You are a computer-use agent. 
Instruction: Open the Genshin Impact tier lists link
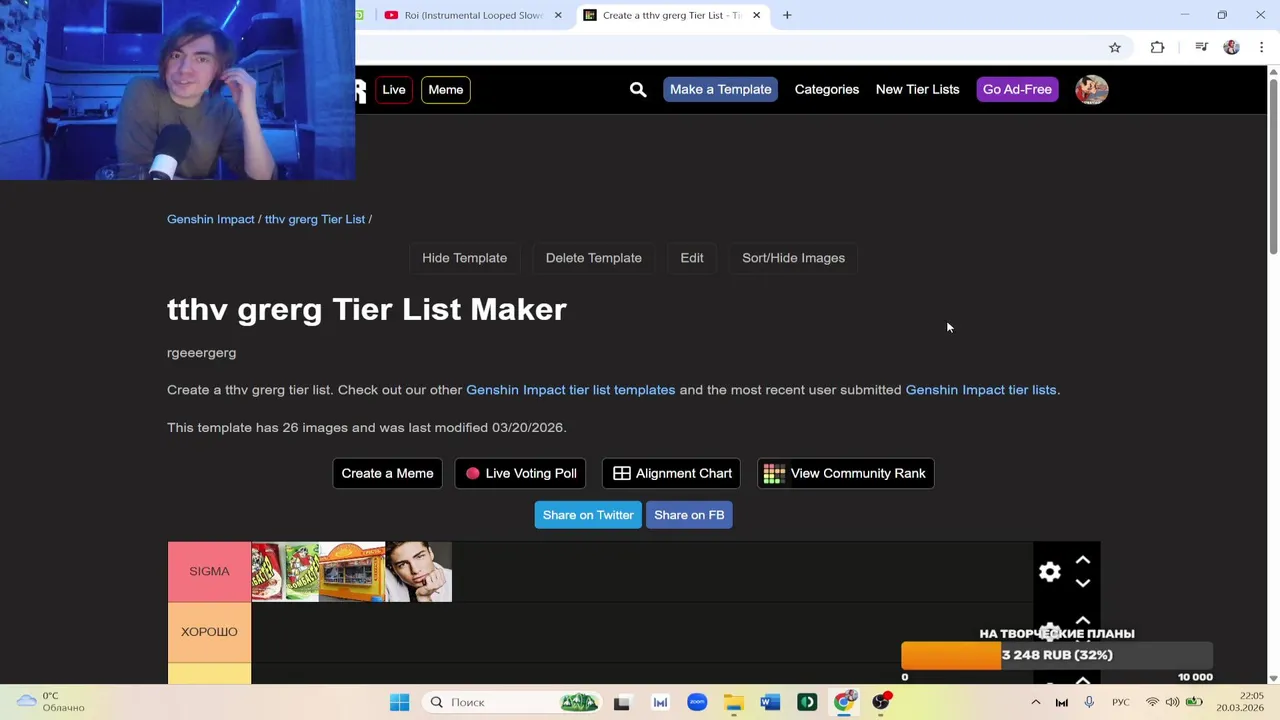(981, 390)
